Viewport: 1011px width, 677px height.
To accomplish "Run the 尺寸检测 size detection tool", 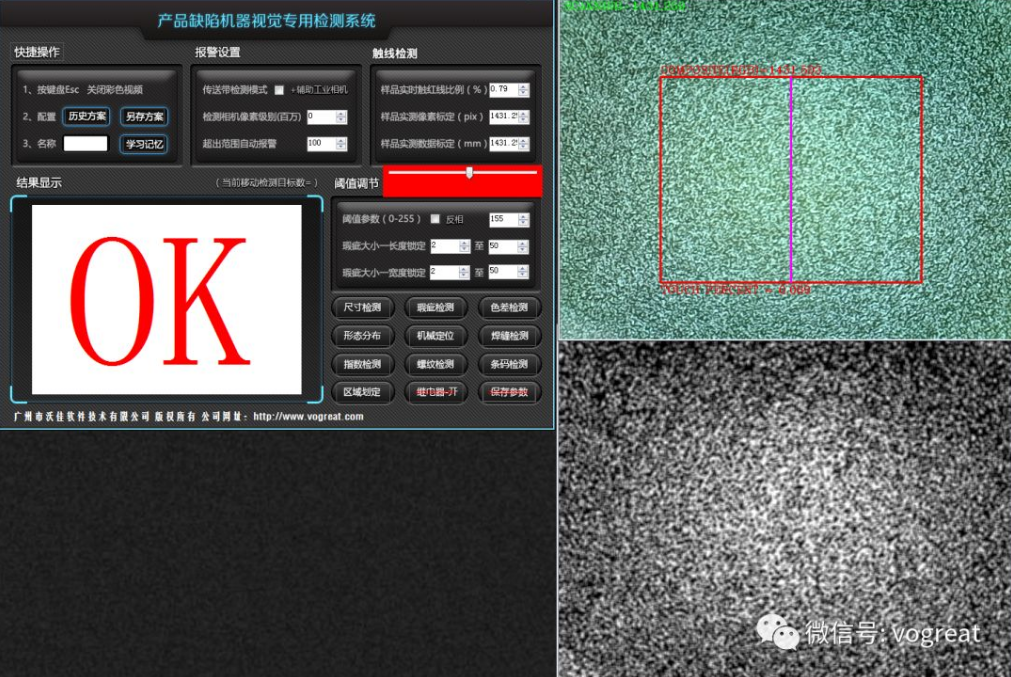I will pos(361,307).
